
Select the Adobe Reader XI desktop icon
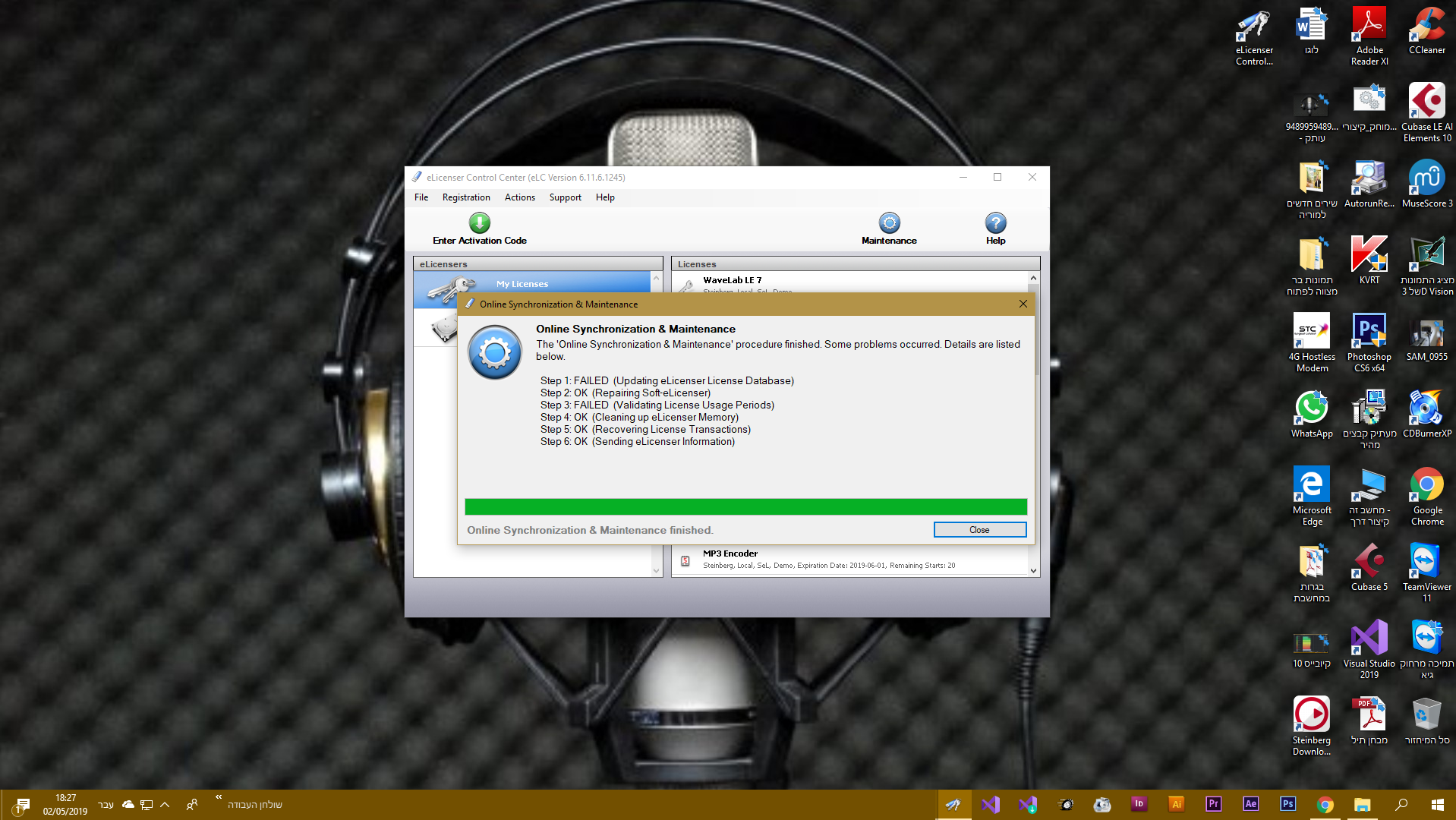point(1369,38)
